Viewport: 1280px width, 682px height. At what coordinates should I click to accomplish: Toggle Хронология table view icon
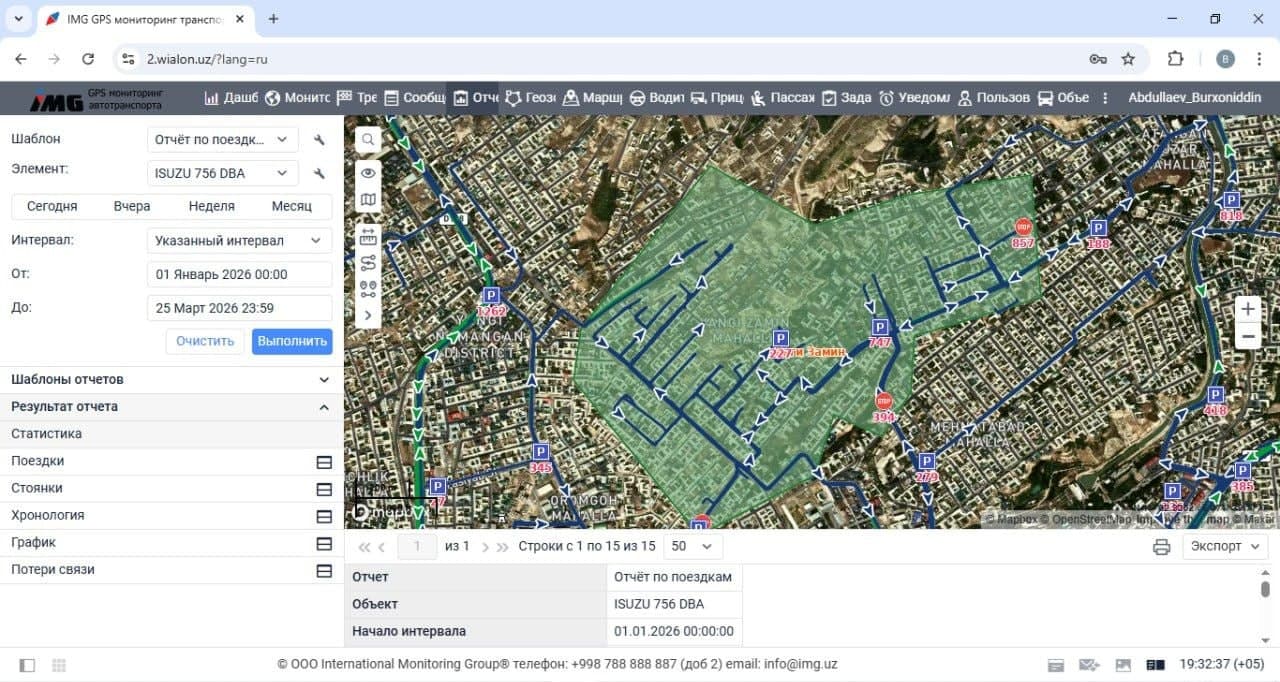click(x=323, y=516)
